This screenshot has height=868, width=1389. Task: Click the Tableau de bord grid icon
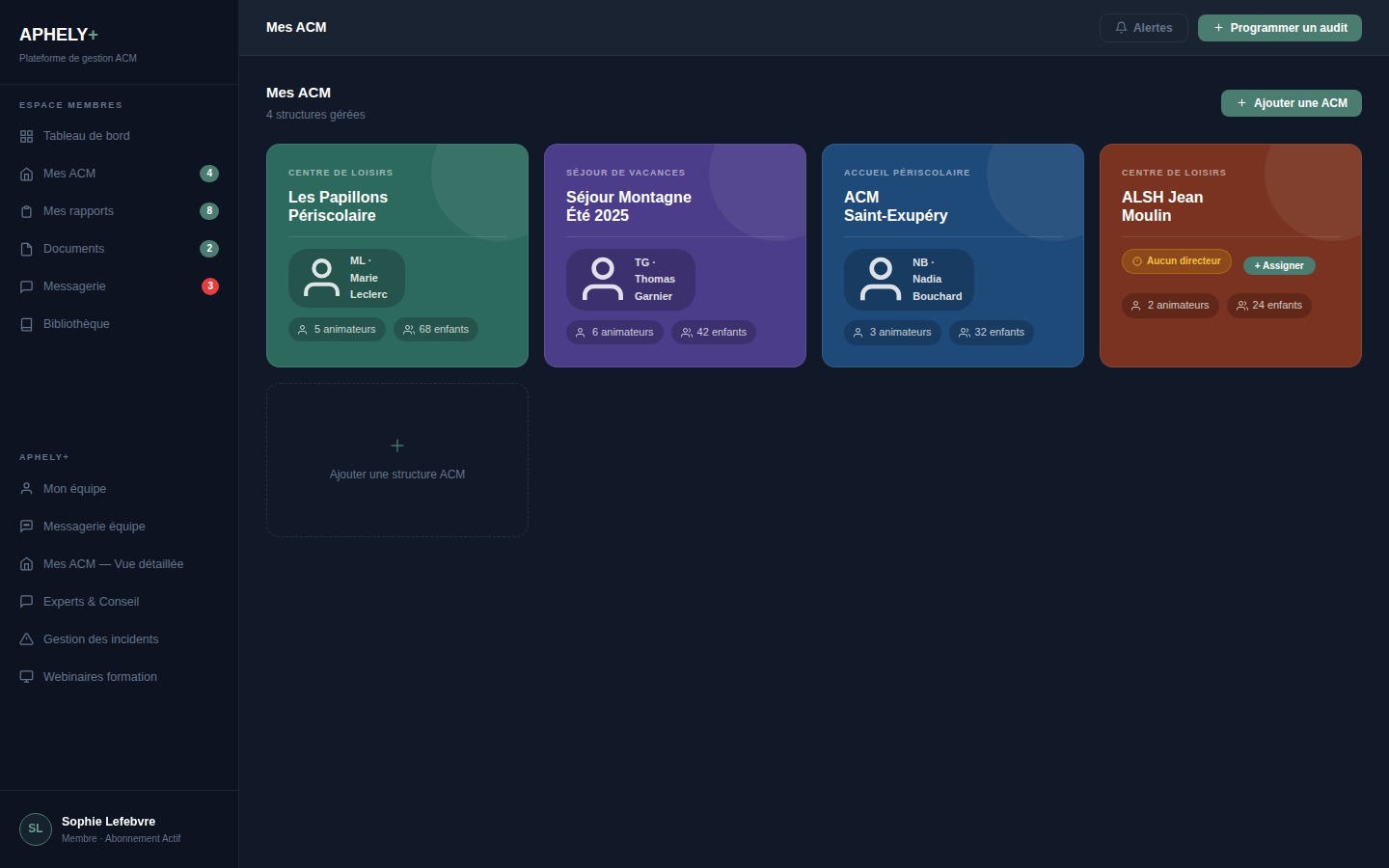[26, 137]
